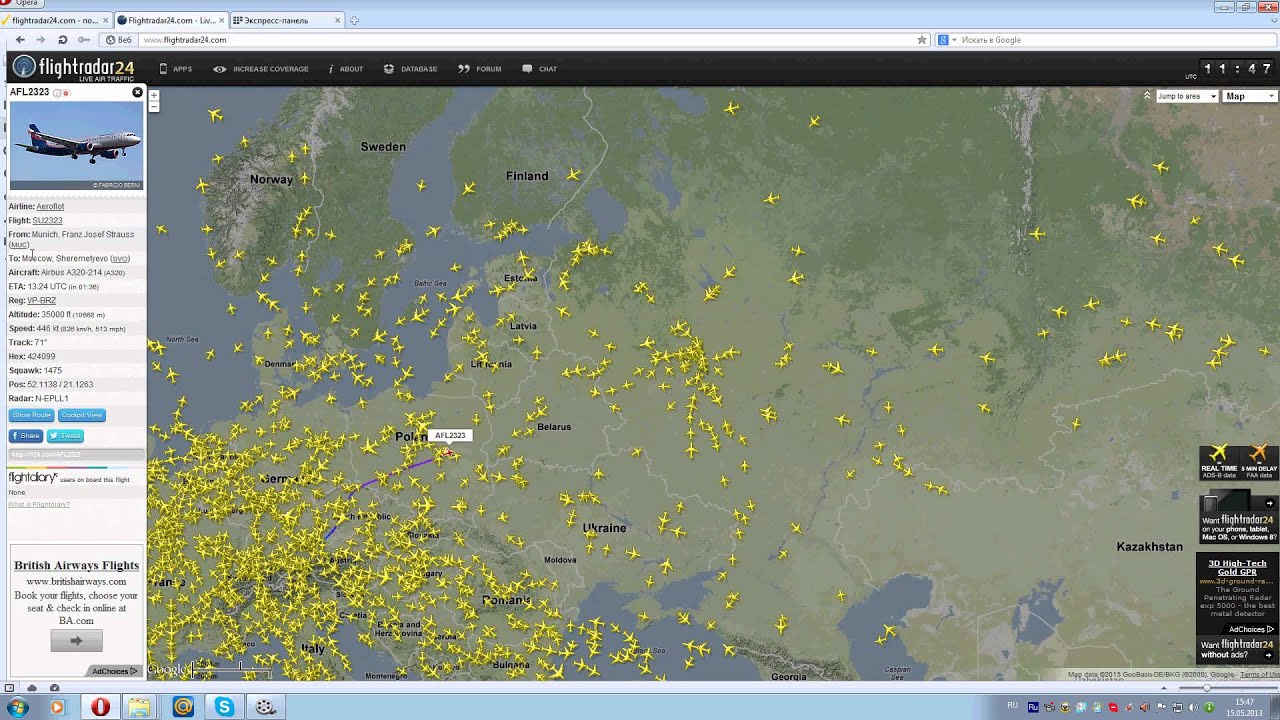
Task: Open the Aeroflot airline link
Action: pyautogui.click(x=50, y=206)
